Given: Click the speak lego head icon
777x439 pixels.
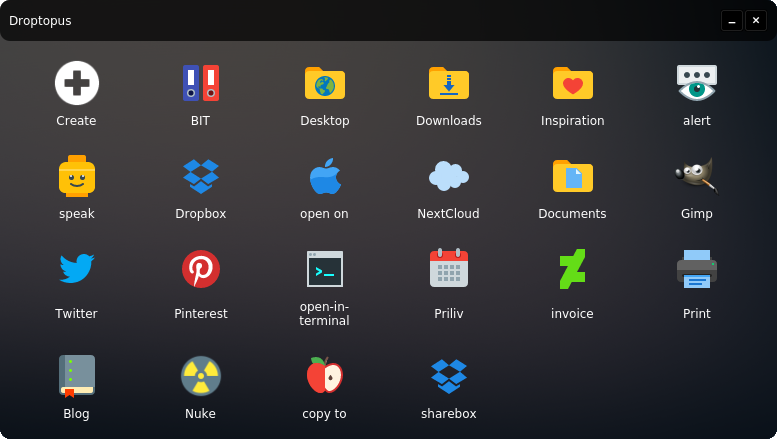Looking at the screenshot, I should click(77, 176).
